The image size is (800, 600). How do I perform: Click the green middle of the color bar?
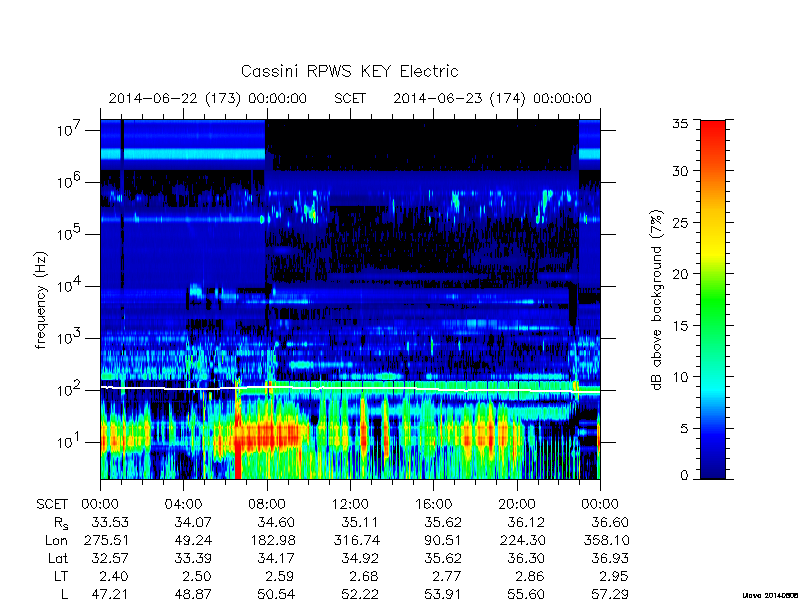[713, 300]
